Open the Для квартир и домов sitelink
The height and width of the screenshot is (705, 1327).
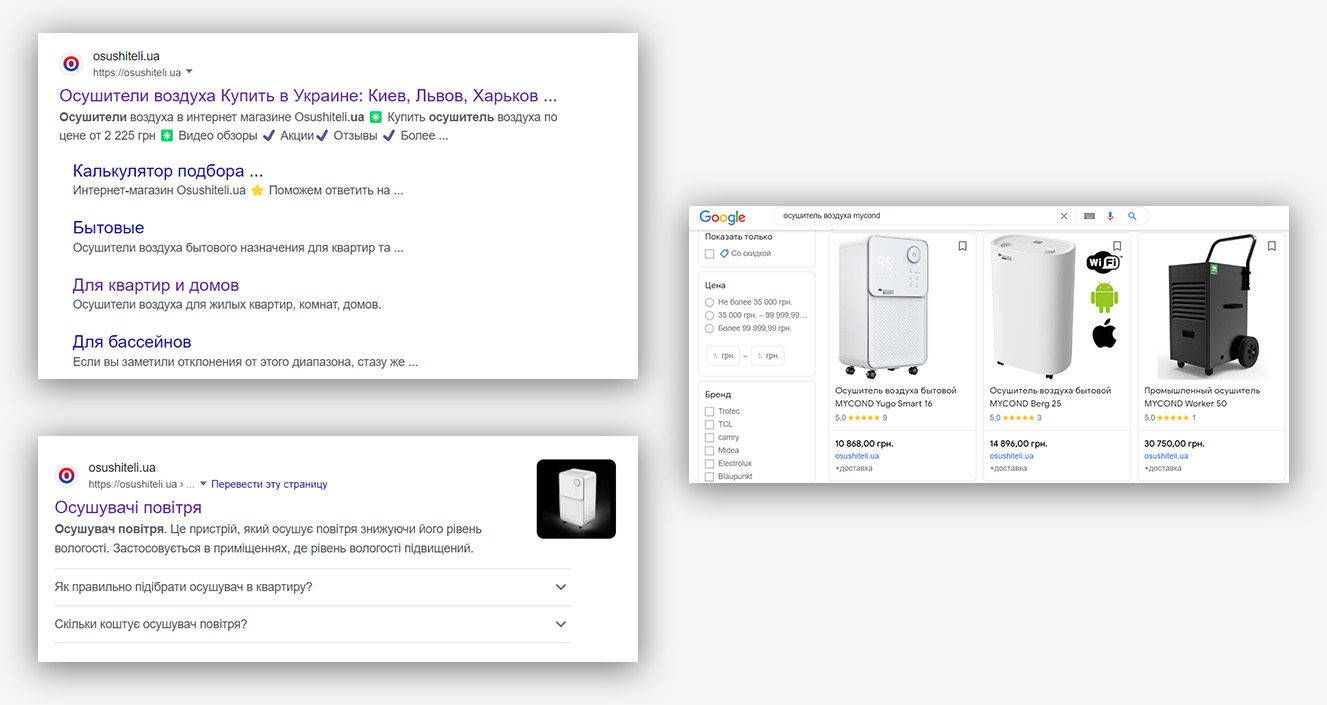156,285
